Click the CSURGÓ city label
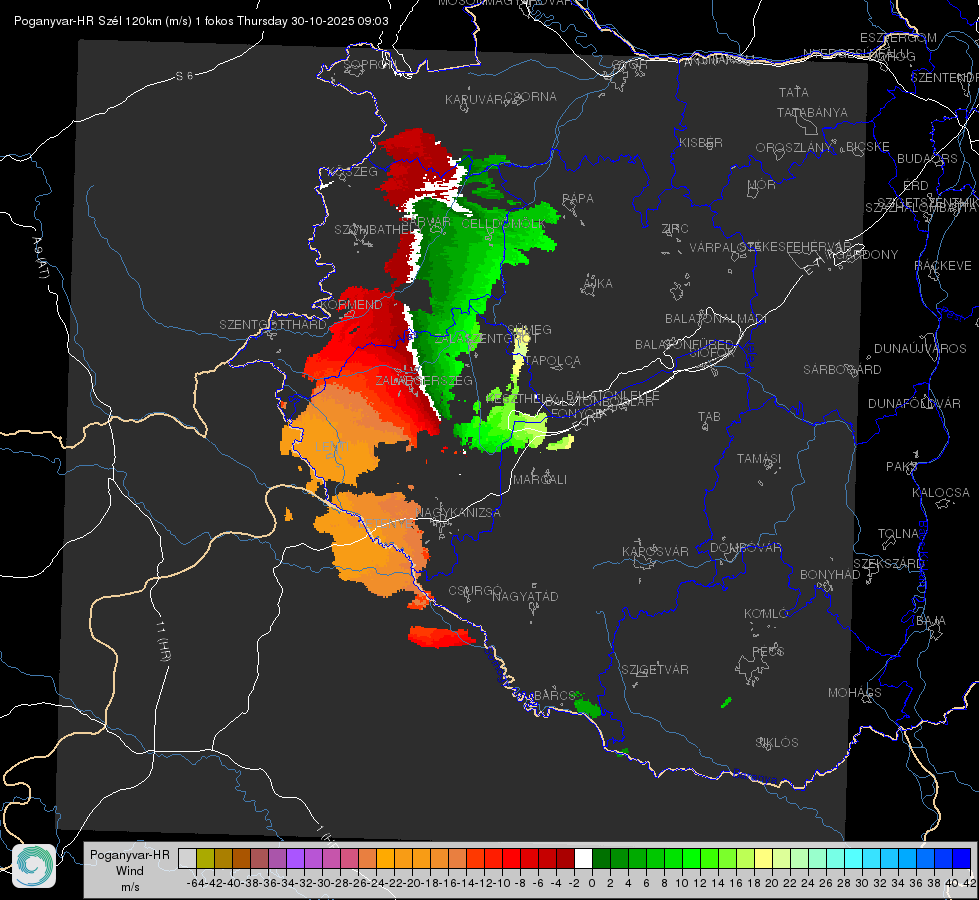 475,591
